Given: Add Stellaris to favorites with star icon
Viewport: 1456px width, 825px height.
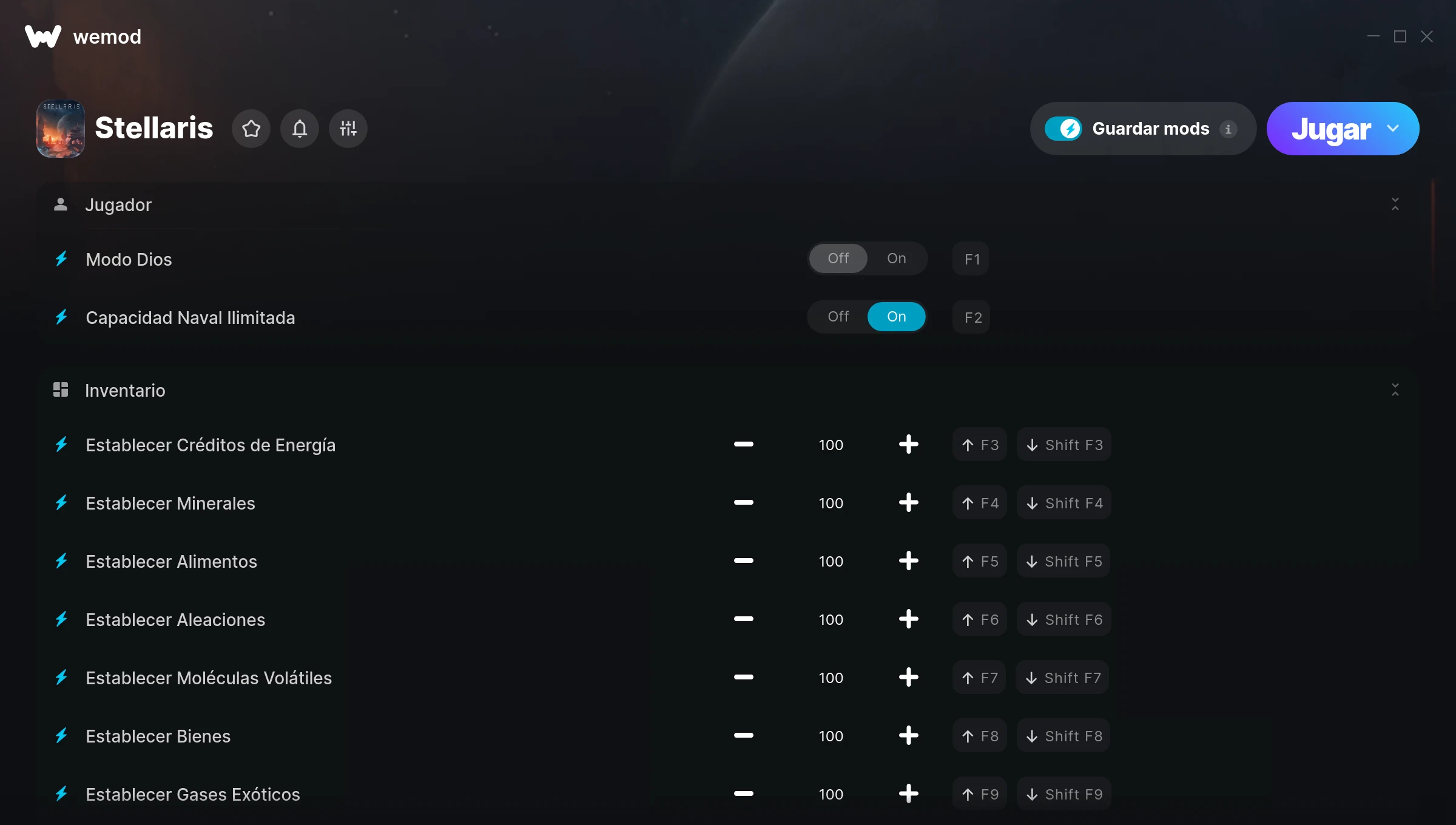Looking at the screenshot, I should point(251,129).
